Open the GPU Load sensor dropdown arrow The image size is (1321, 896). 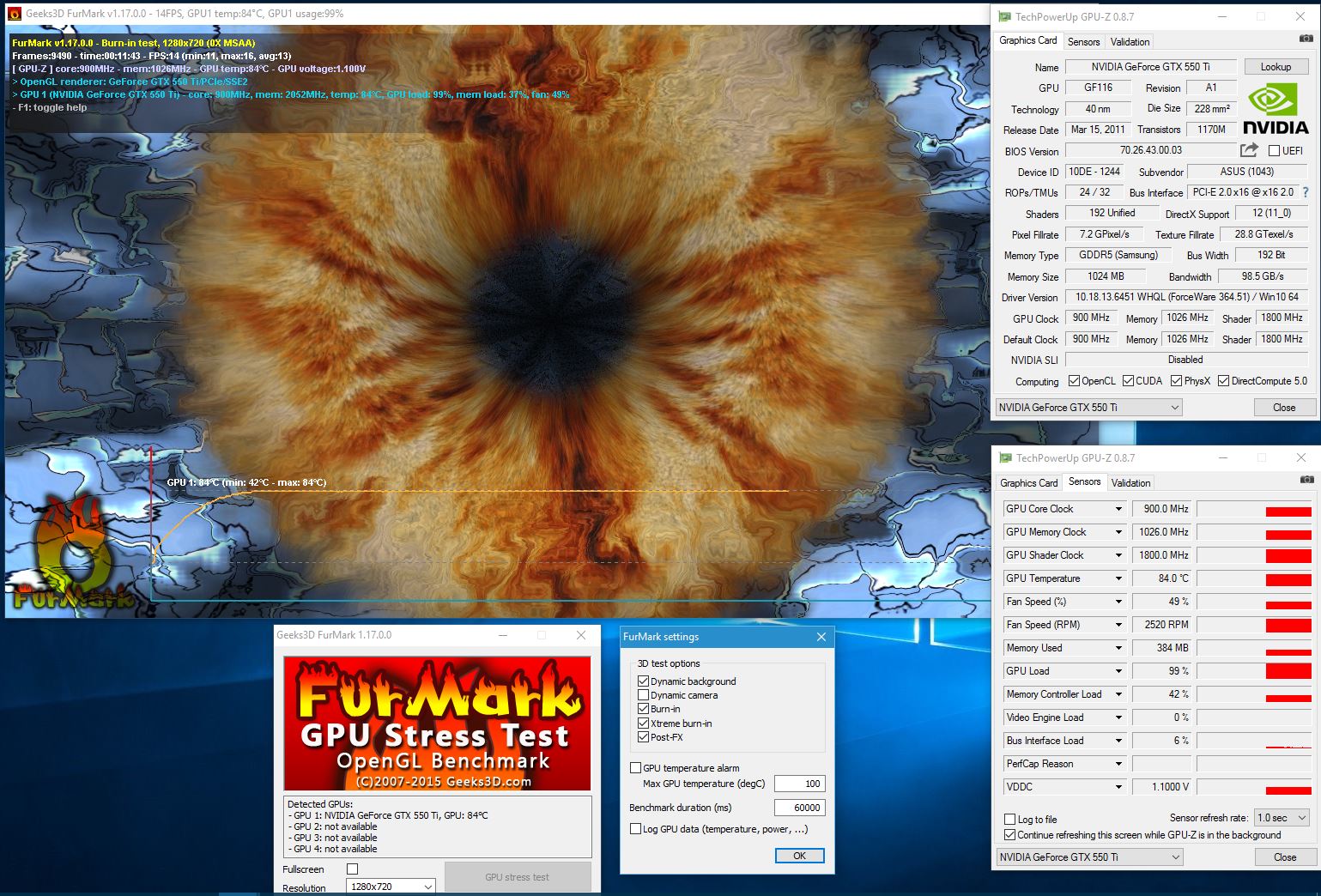pyautogui.click(x=1118, y=671)
